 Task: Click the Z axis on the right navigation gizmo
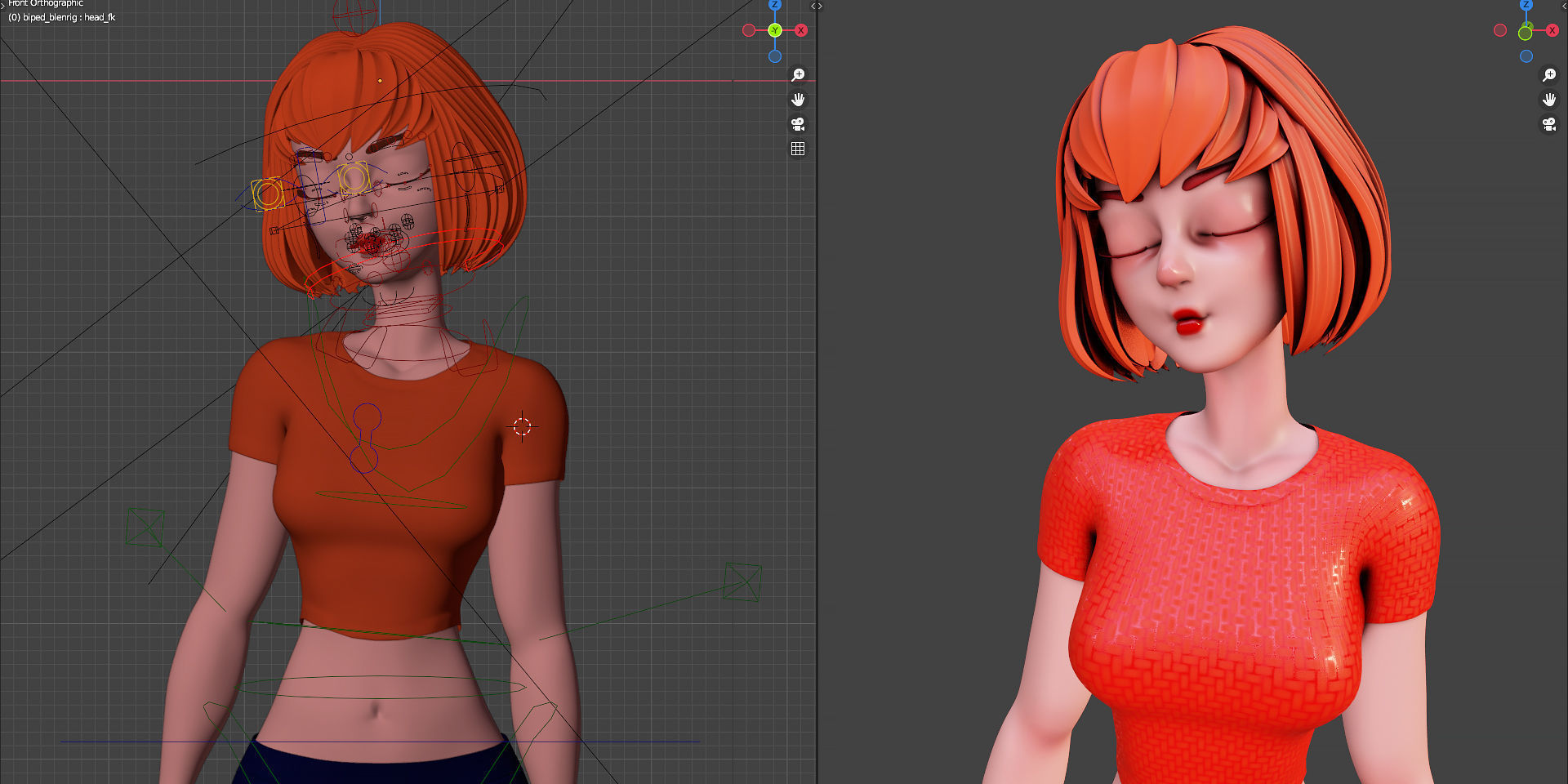[x=1526, y=6]
